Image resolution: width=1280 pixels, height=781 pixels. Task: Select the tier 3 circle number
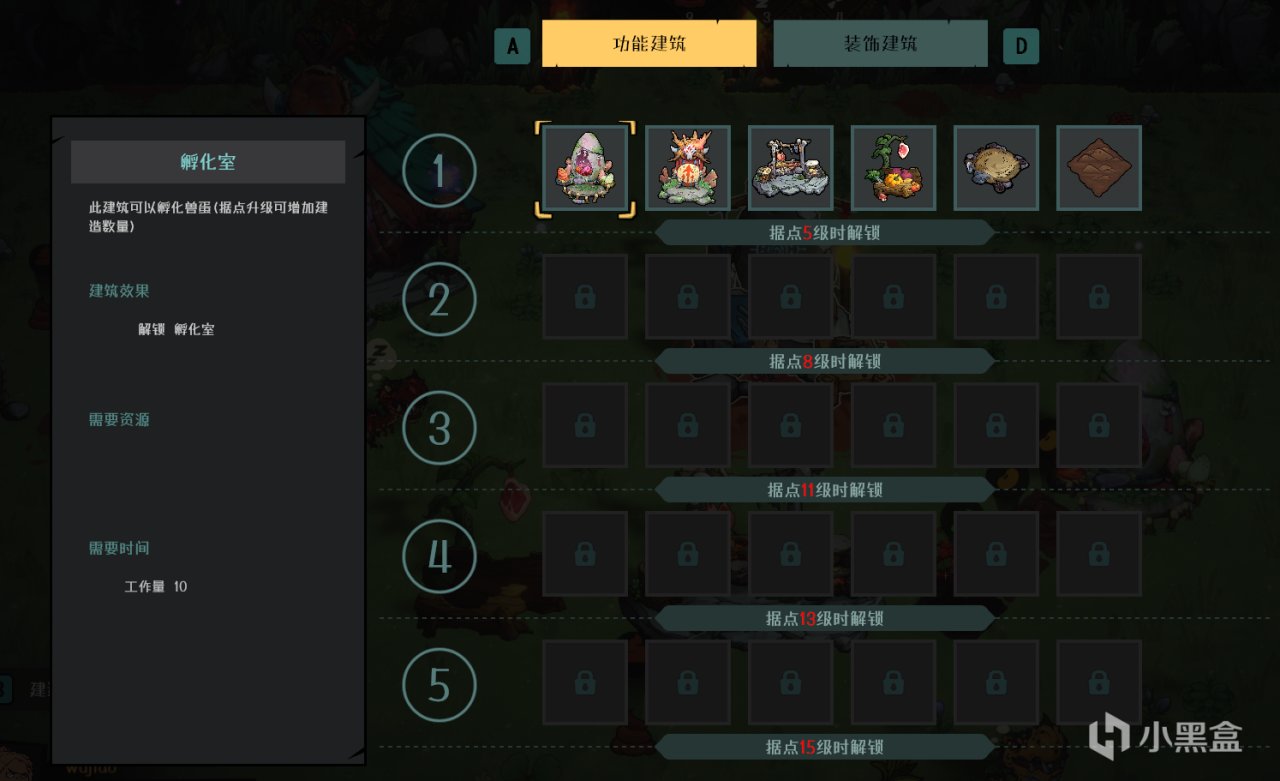(x=439, y=428)
